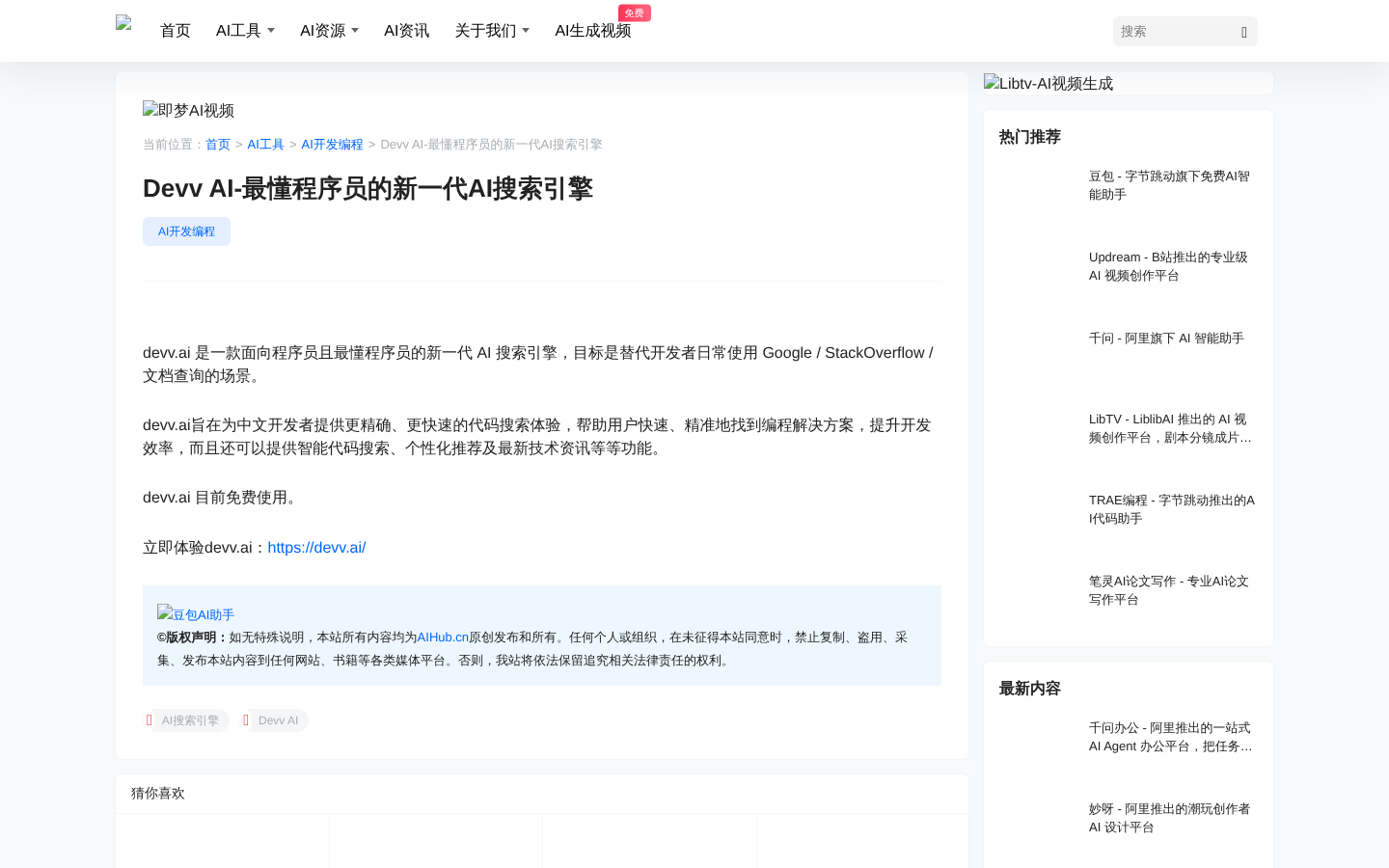The image size is (1389, 868).
Task: Click the 猜你喜欢 section title
Action: click(x=158, y=793)
